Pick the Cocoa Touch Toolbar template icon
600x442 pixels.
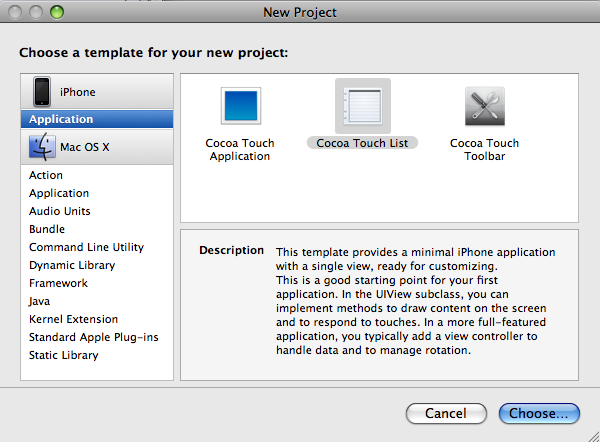(485, 106)
